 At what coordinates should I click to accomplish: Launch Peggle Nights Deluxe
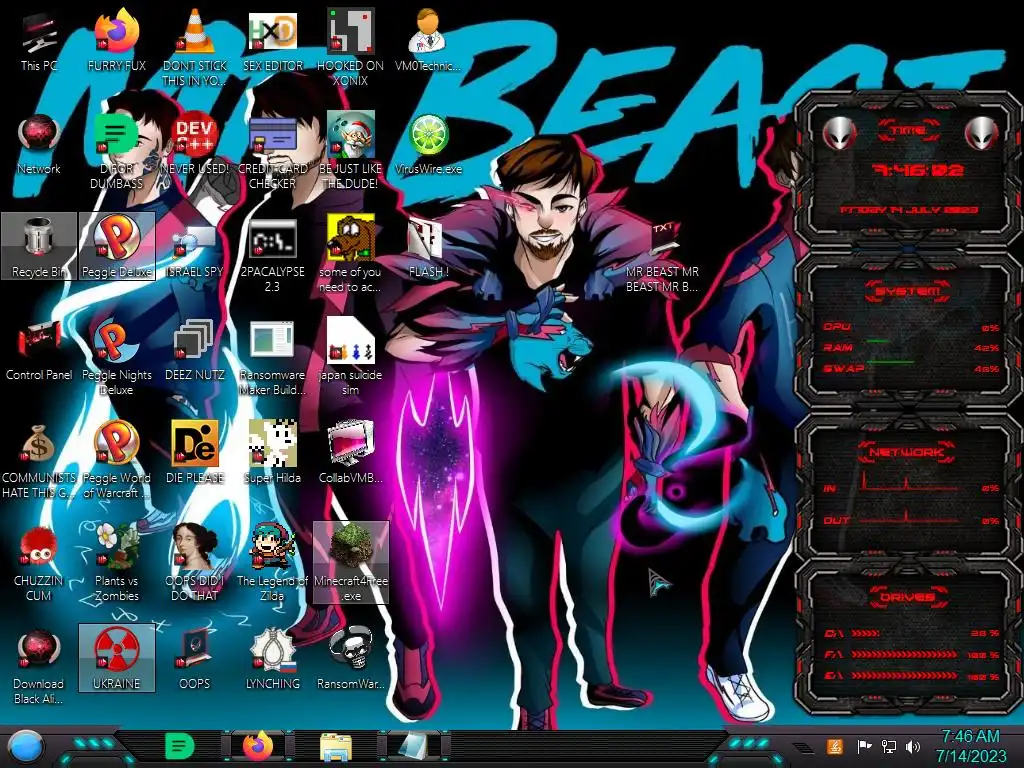click(x=117, y=357)
